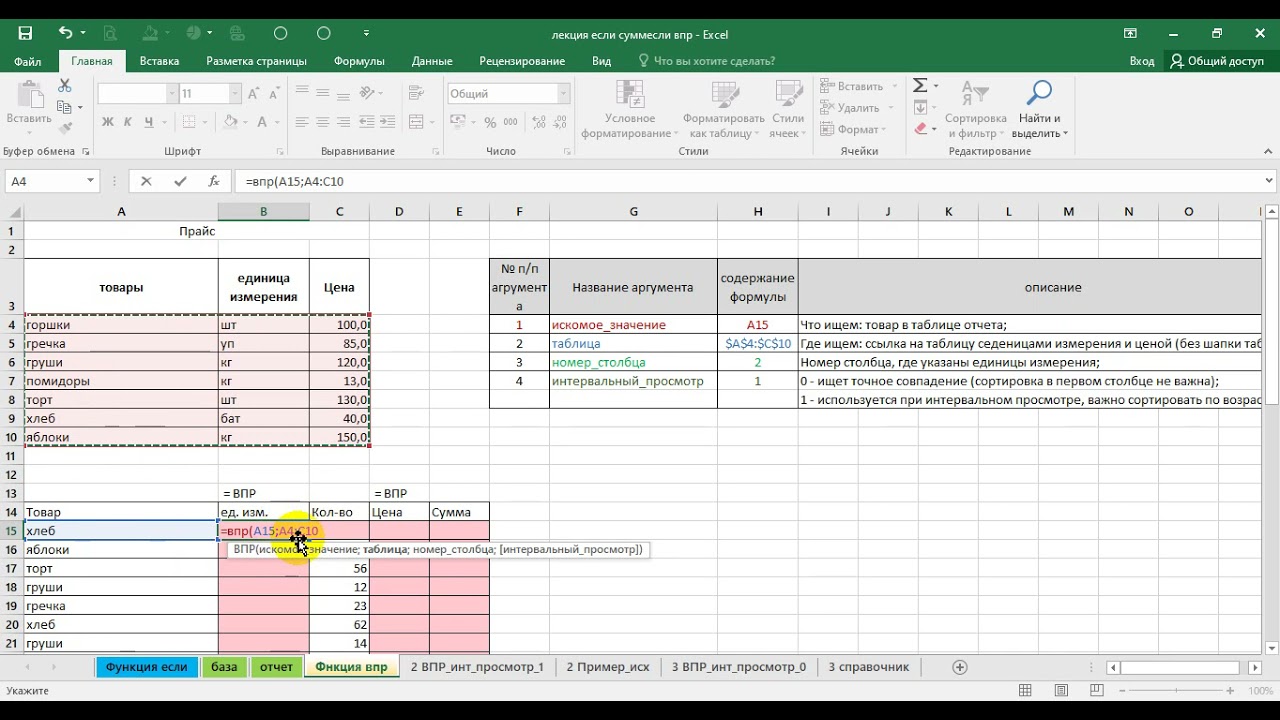Toggle align text left
This screenshot has width=1280, height=720.
click(x=303, y=122)
